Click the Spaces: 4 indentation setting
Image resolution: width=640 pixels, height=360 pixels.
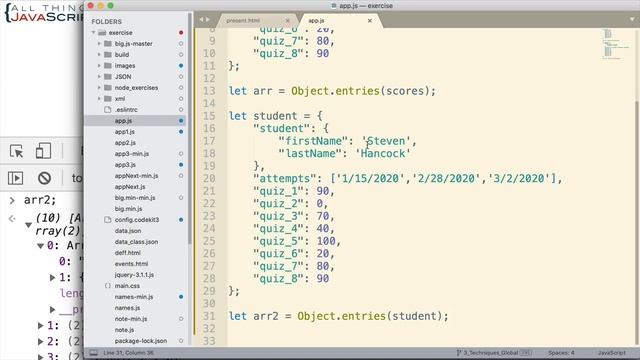pos(561,353)
